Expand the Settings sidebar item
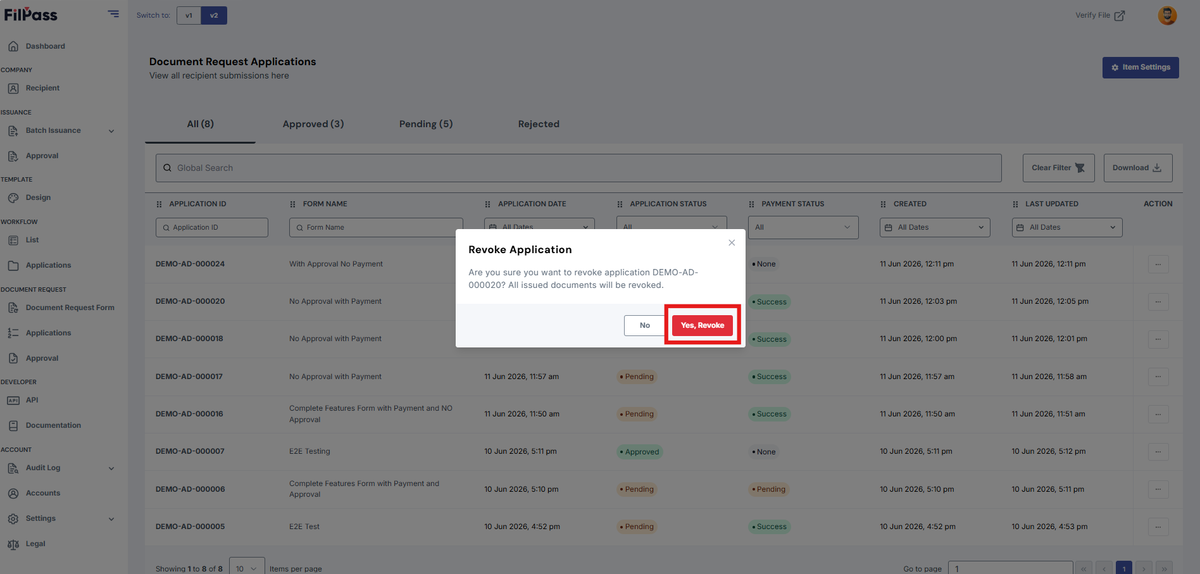Image resolution: width=1200 pixels, height=574 pixels. tap(62, 518)
